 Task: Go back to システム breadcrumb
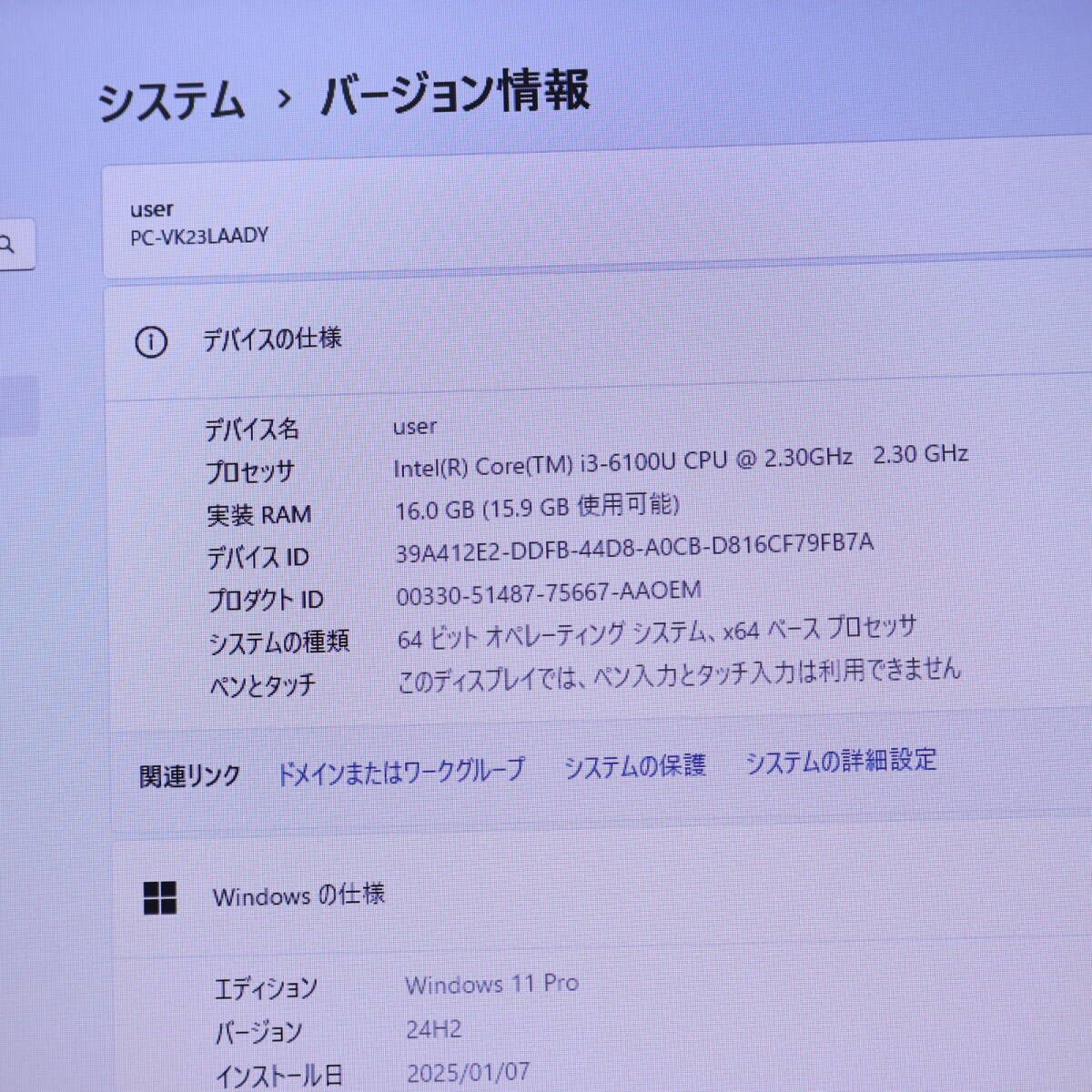click(x=171, y=100)
